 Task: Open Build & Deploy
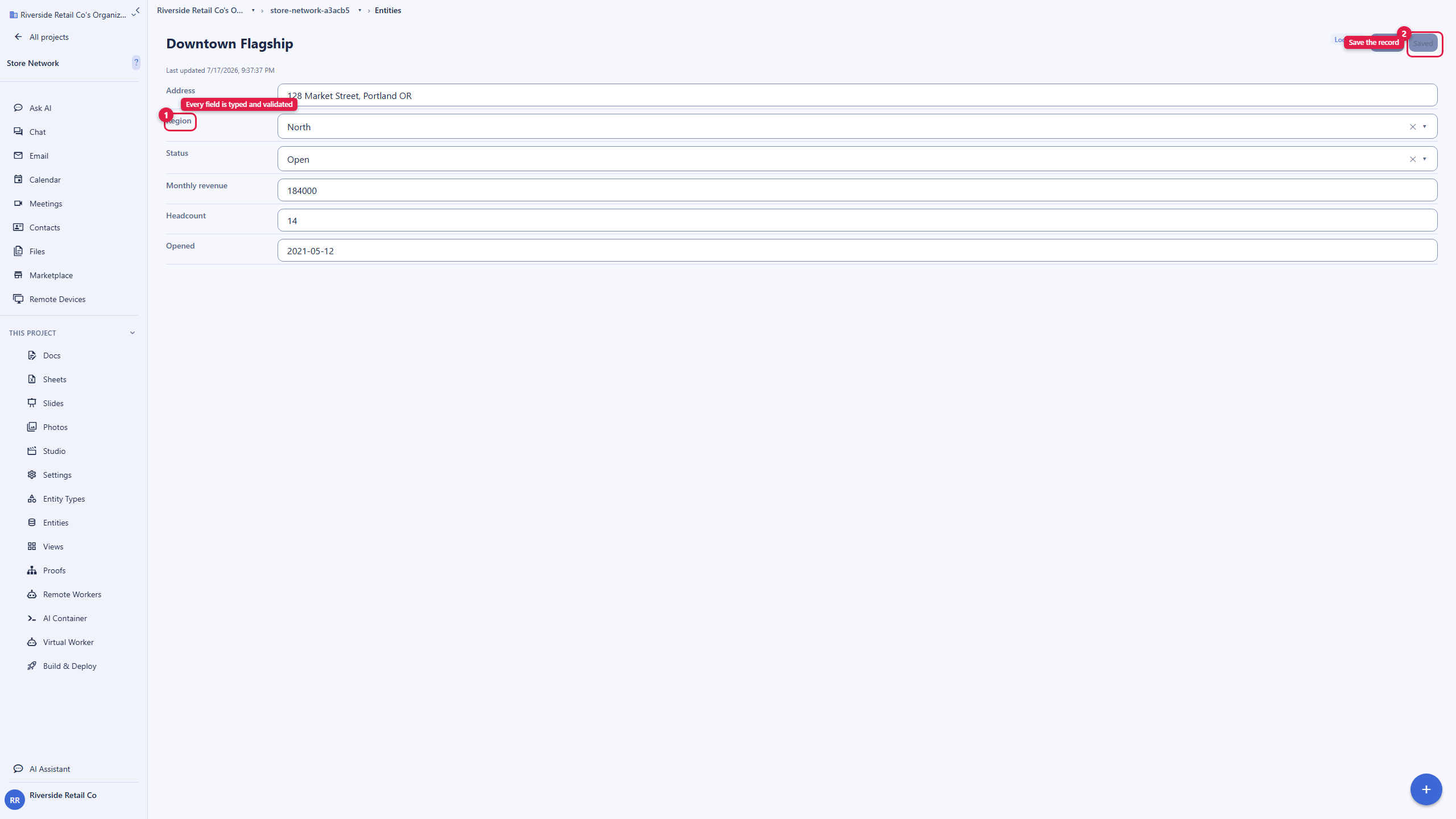click(69, 666)
